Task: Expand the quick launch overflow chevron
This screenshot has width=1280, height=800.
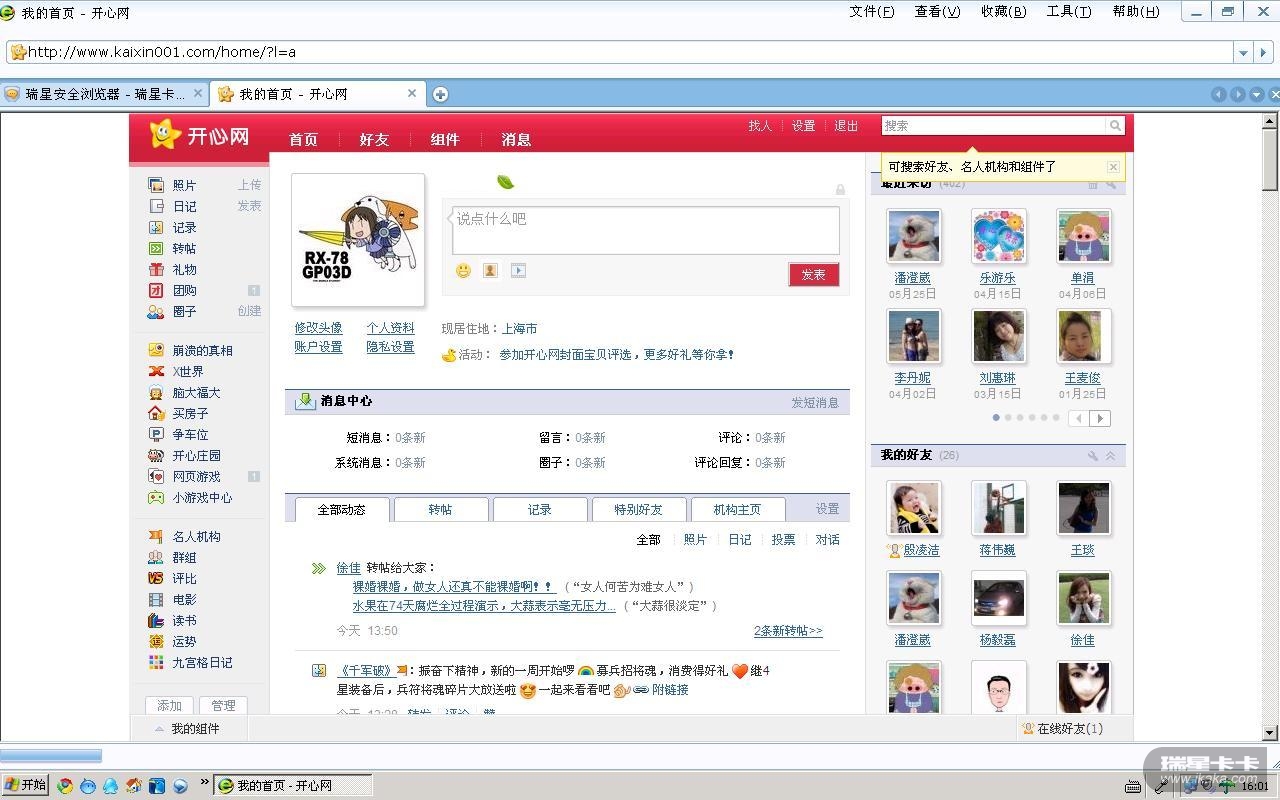Action: [x=205, y=783]
